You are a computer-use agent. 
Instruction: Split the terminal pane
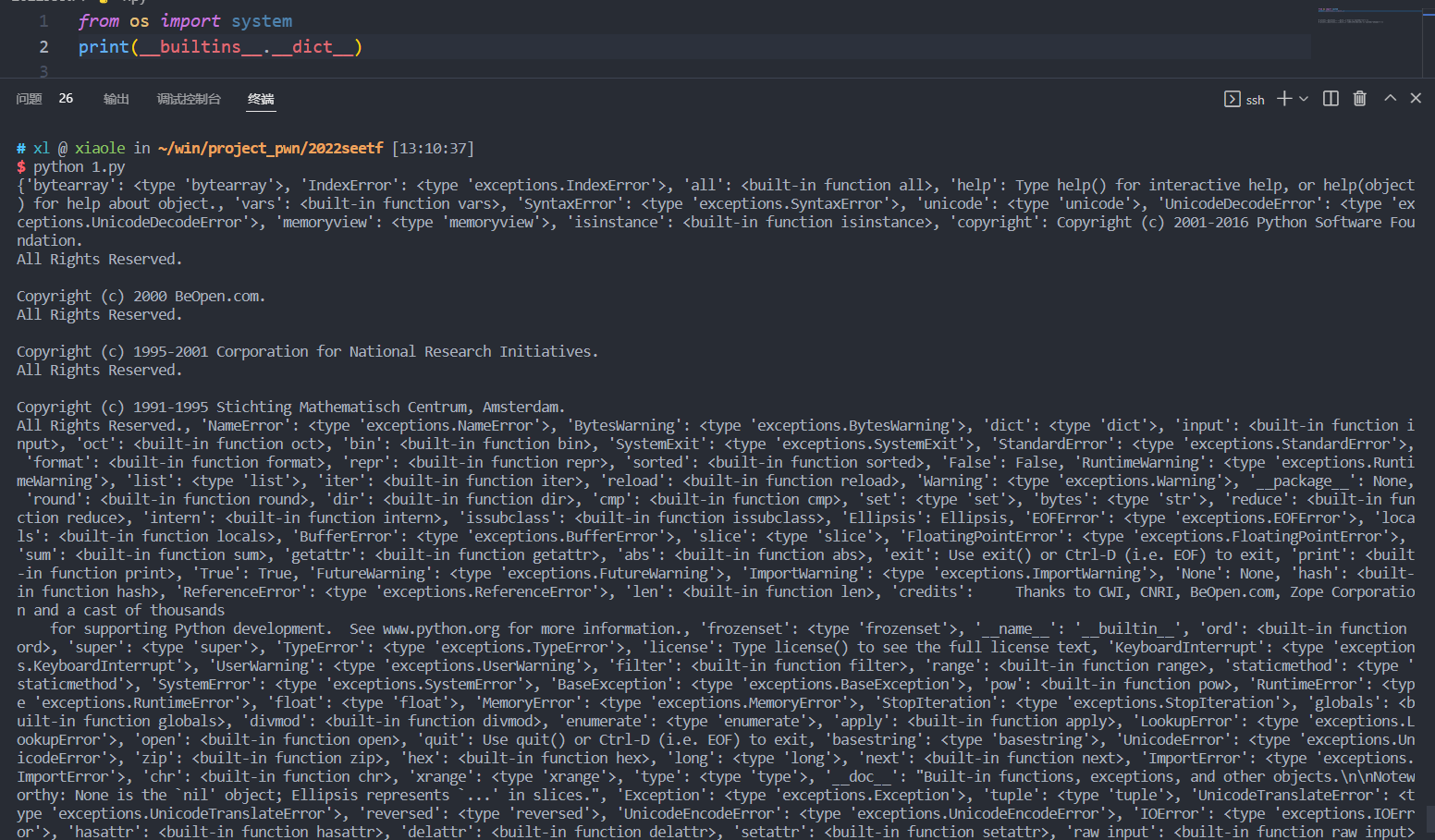point(1331,98)
